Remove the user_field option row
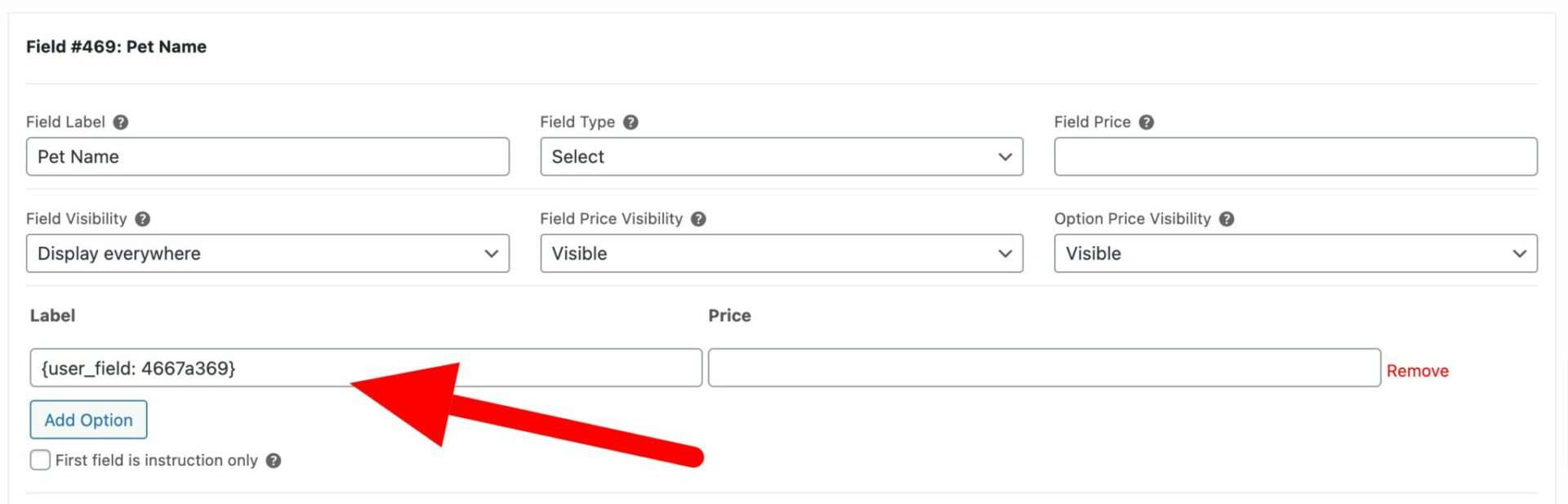This screenshot has height=504, width=1568. point(1417,371)
